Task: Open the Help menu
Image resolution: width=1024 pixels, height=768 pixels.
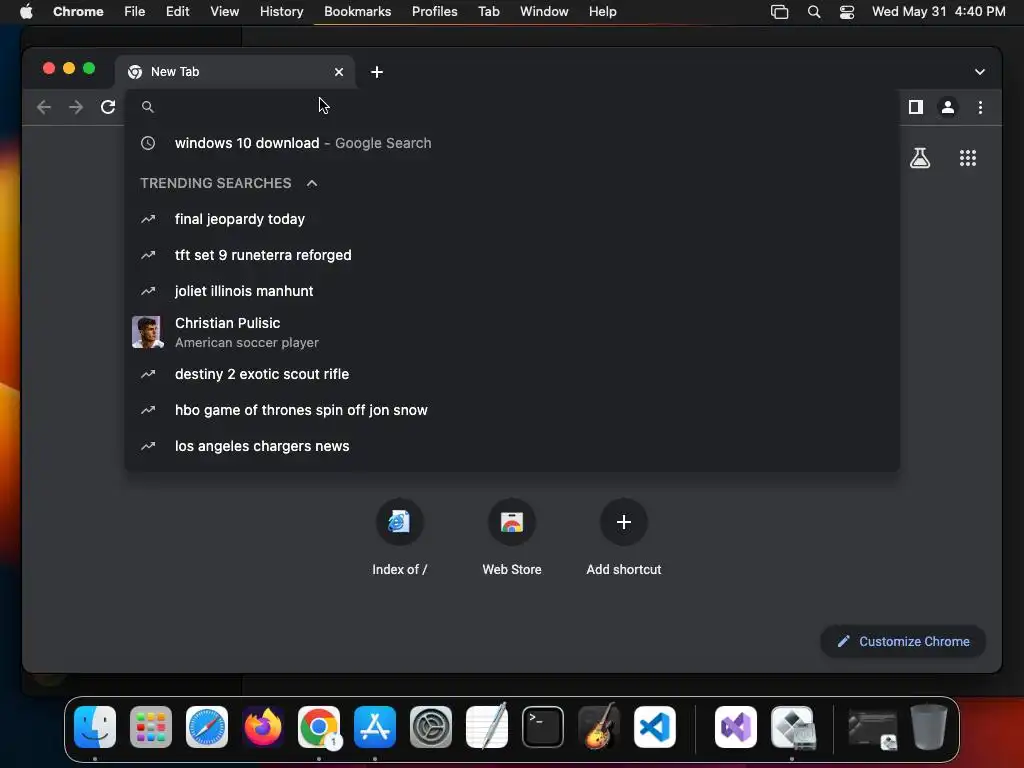Action: tap(602, 12)
